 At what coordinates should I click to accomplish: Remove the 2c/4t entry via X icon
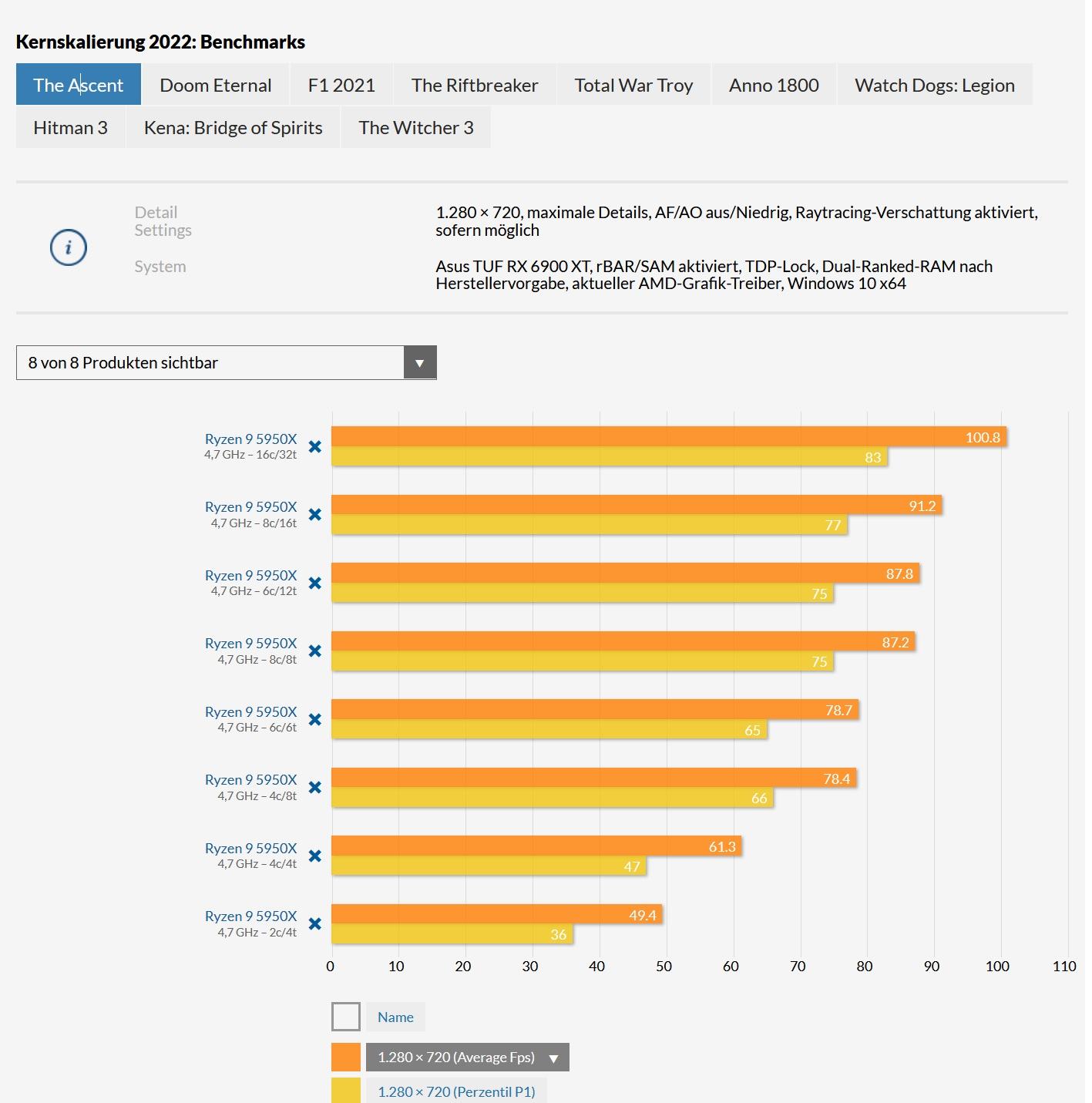tap(314, 923)
